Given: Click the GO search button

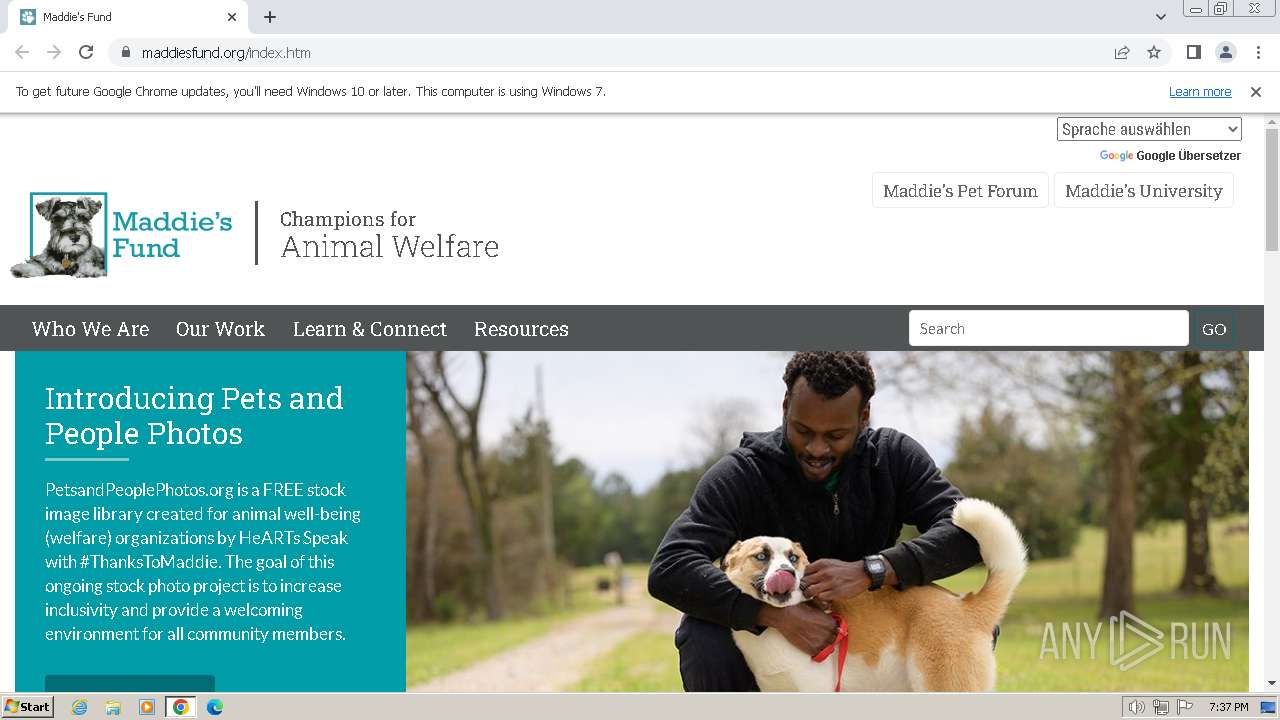Looking at the screenshot, I should pos(1214,329).
